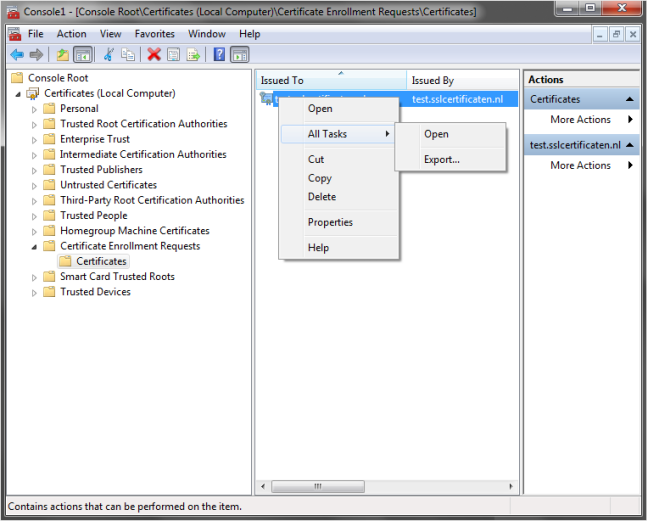Click the Export List toolbar icon
Viewport: 647px width, 521px height.
pyautogui.click(x=193, y=54)
